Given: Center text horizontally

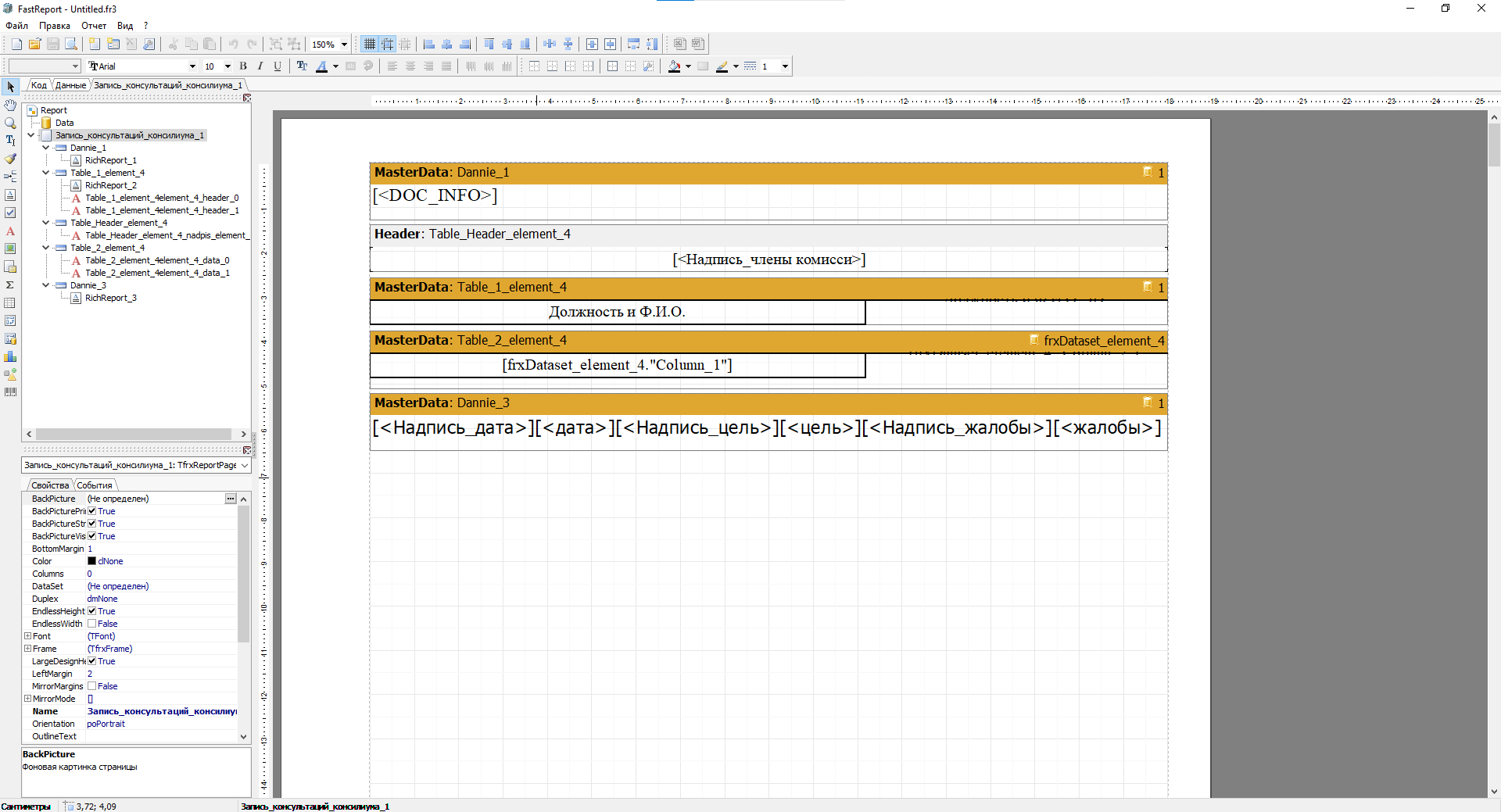Looking at the screenshot, I should [x=410, y=66].
